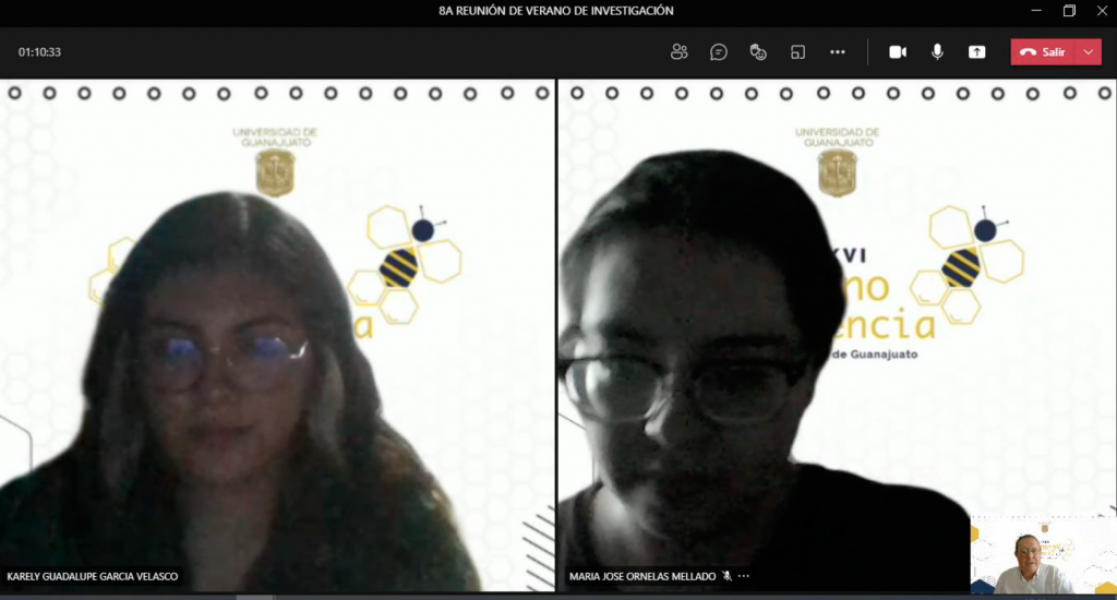This screenshot has height=600, width=1117.
Task: Click the Karely Guadalupe Garcia Velasco name label
Action: [x=94, y=577]
